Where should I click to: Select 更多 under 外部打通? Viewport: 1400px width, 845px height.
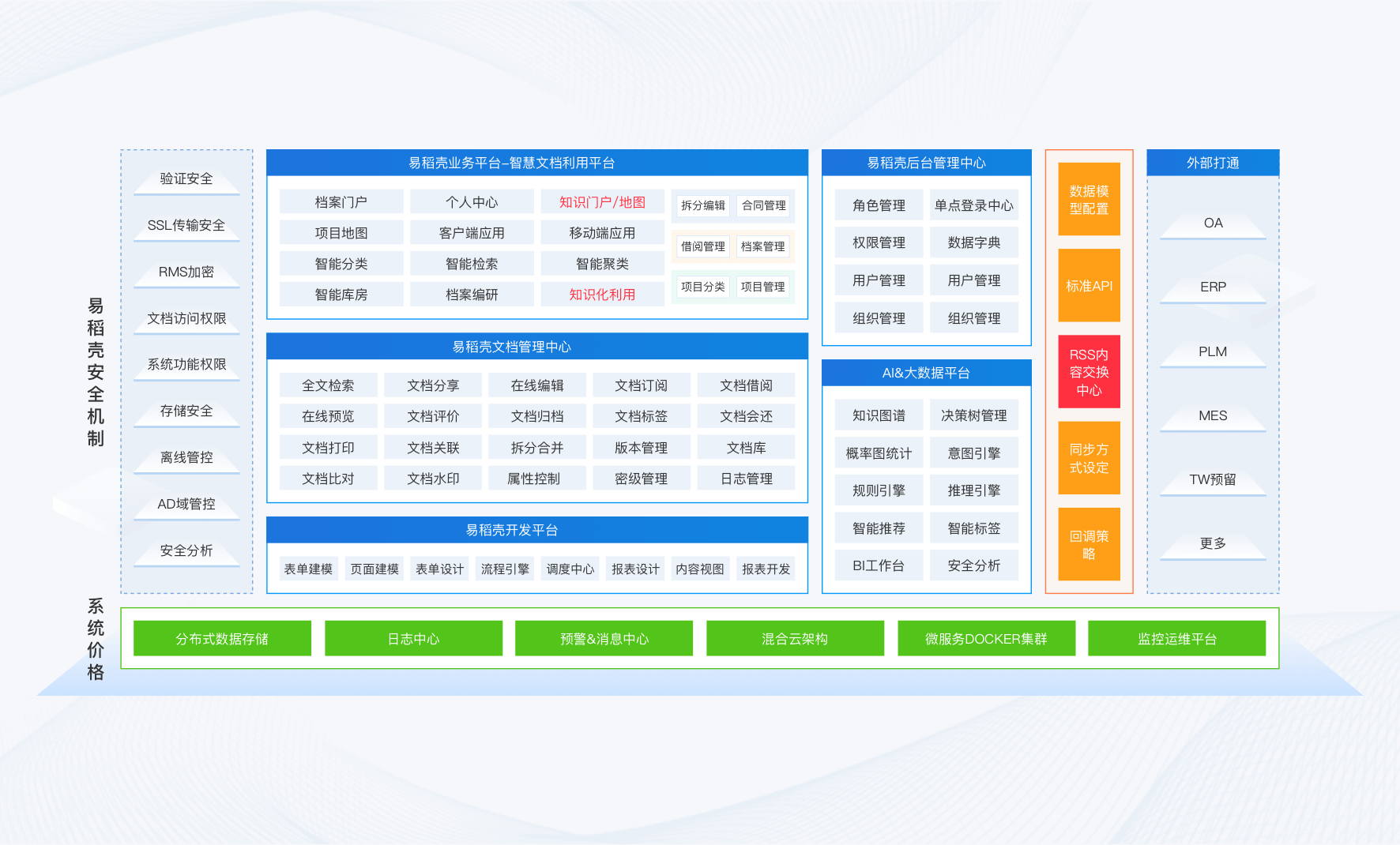[1213, 544]
